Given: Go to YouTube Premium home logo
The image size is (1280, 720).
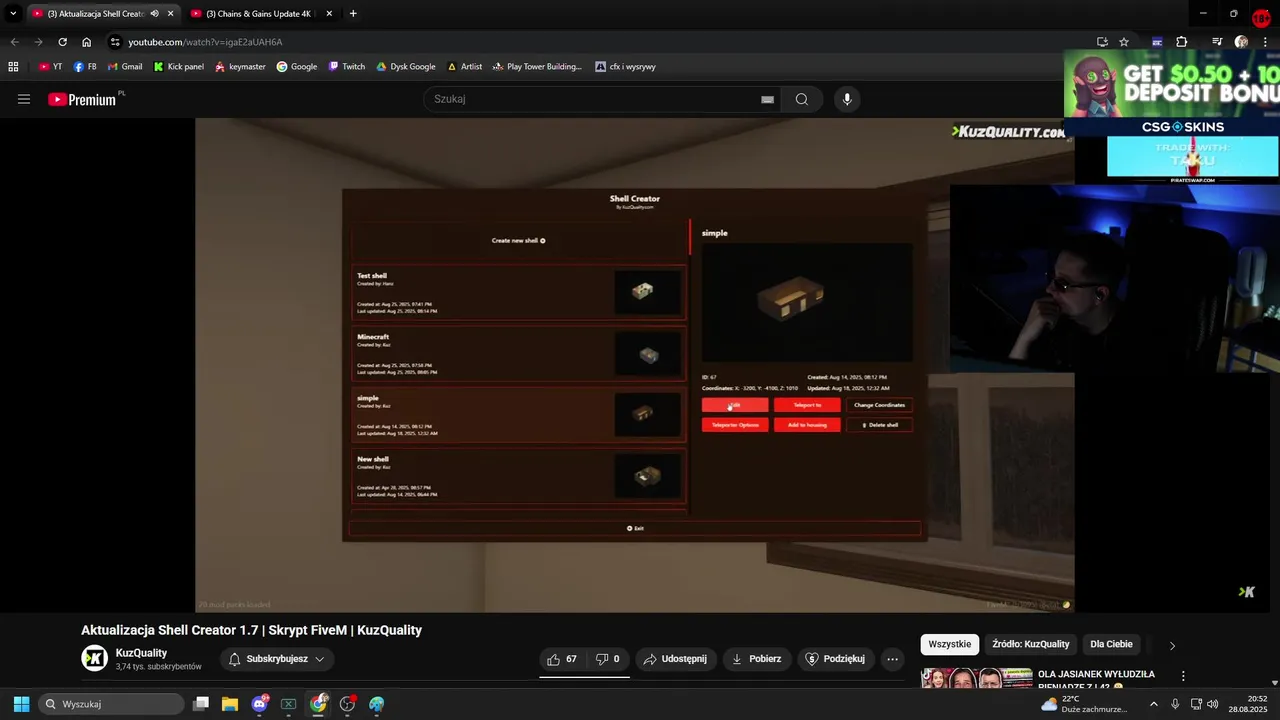Looking at the screenshot, I should [82, 99].
